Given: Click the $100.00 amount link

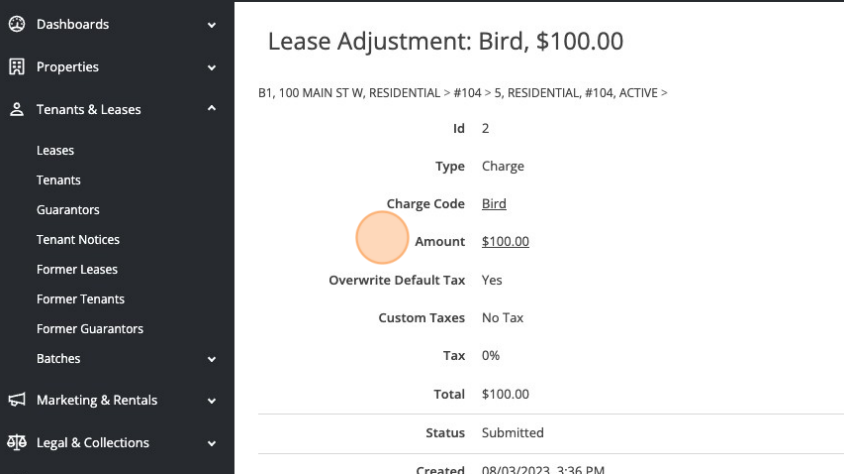Looking at the screenshot, I should coord(505,241).
